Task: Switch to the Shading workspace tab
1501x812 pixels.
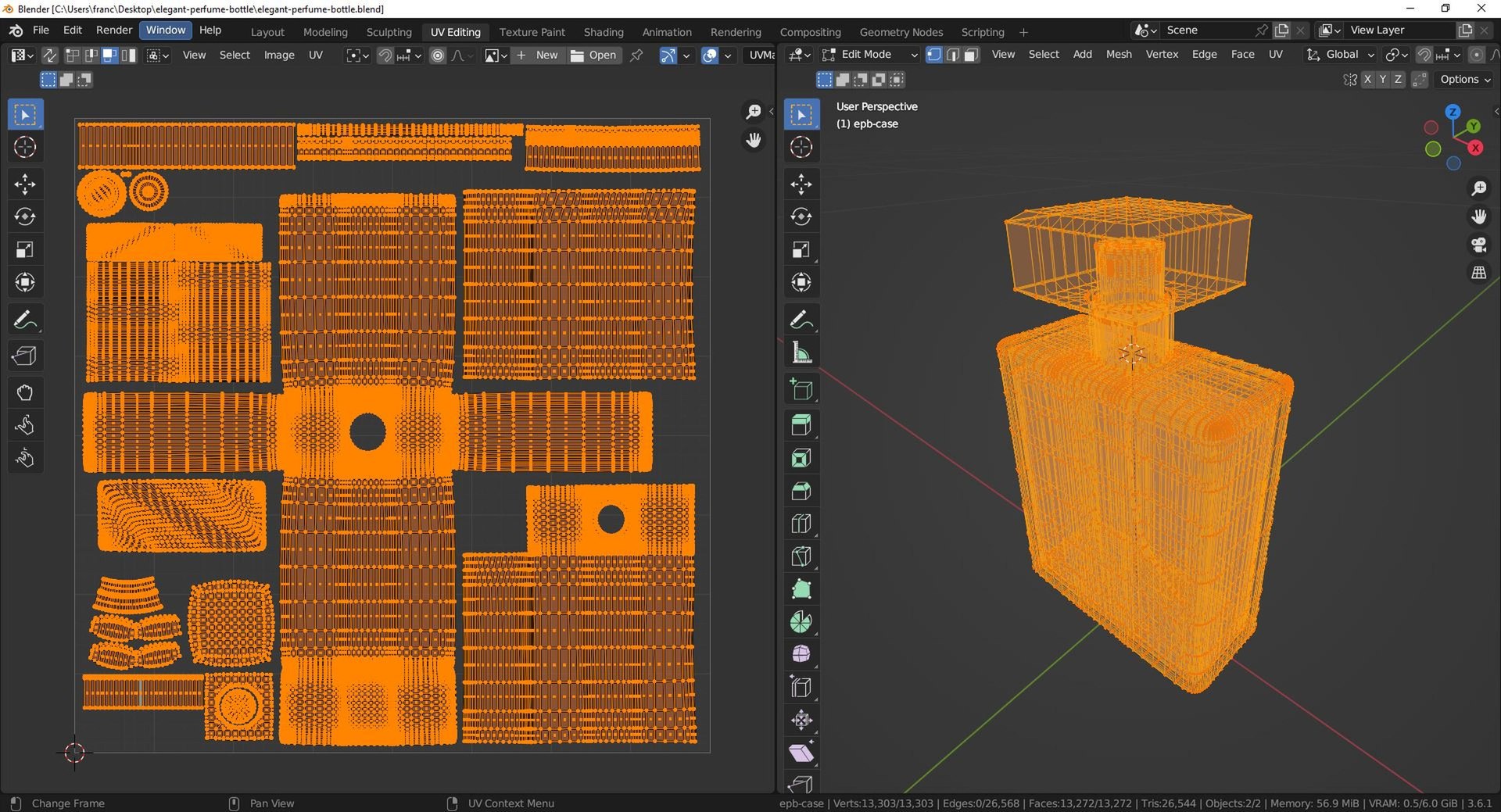Action: (604, 32)
